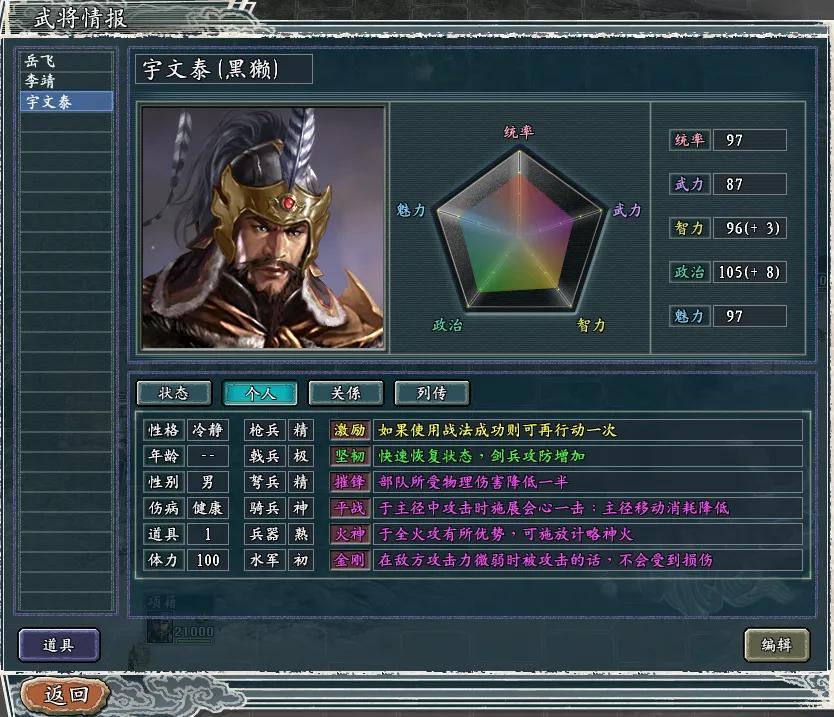Click the 年龄 value --
The height and width of the screenshot is (717, 834).
point(207,456)
